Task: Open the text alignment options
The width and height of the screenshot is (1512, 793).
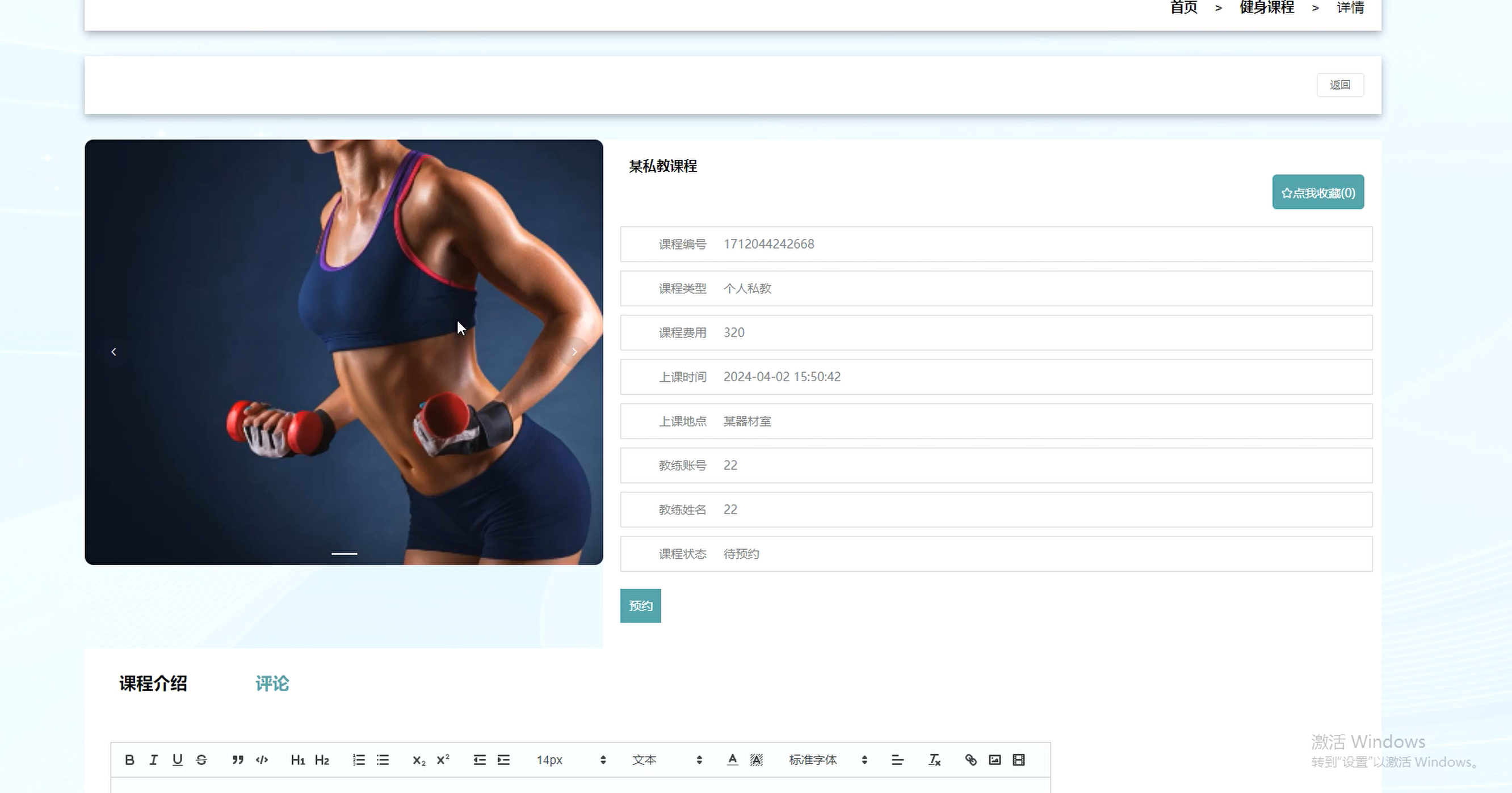Action: (x=897, y=760)
